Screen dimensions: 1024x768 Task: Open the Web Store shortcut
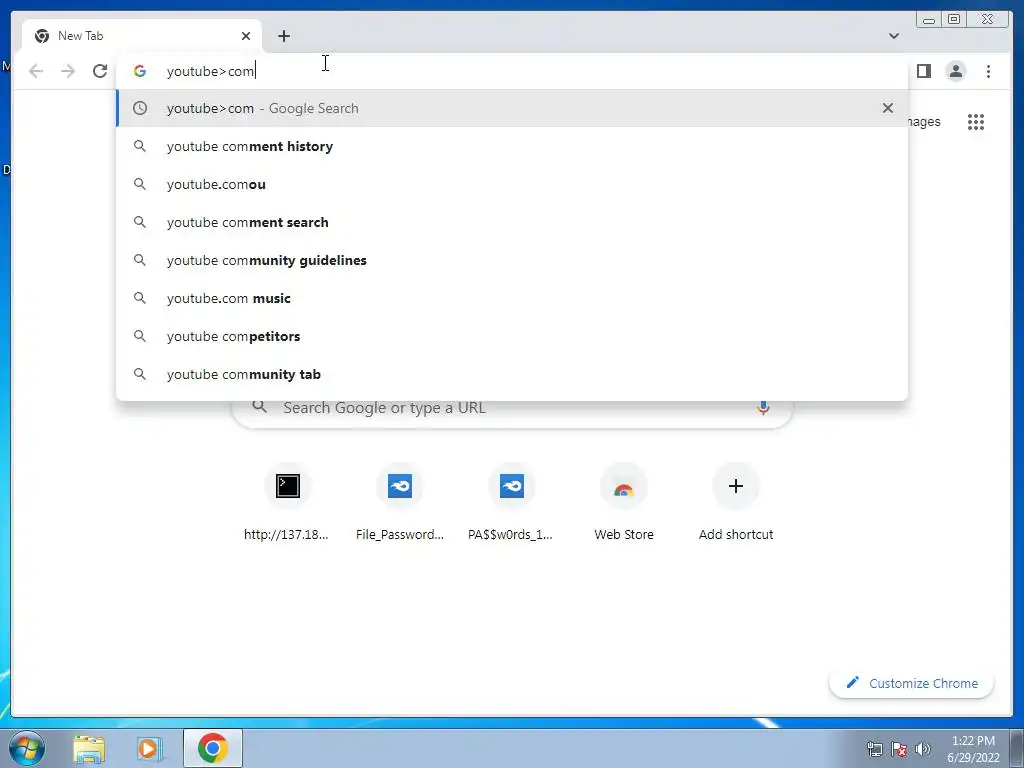624,503
